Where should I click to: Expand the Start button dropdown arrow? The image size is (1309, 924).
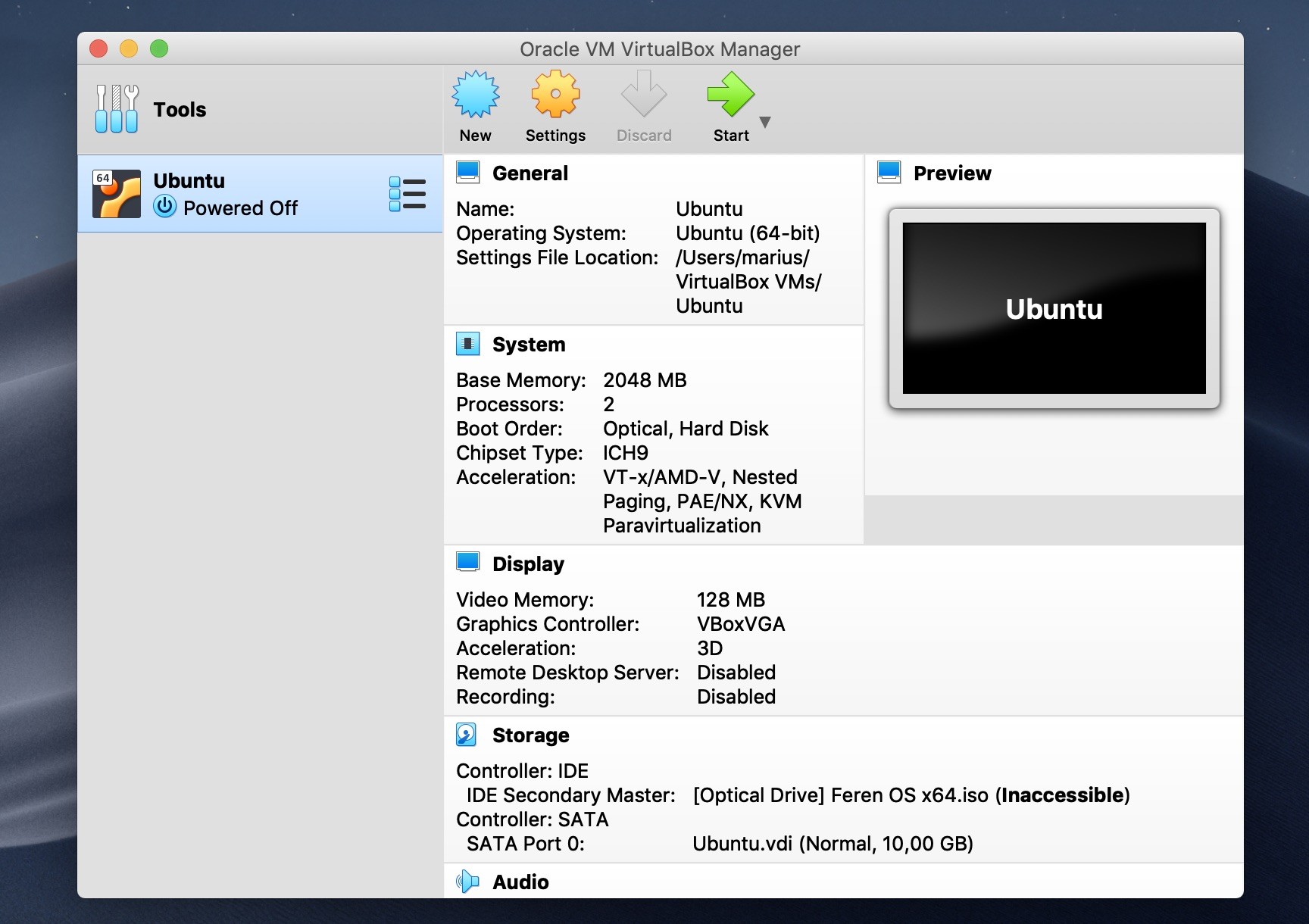765,122
